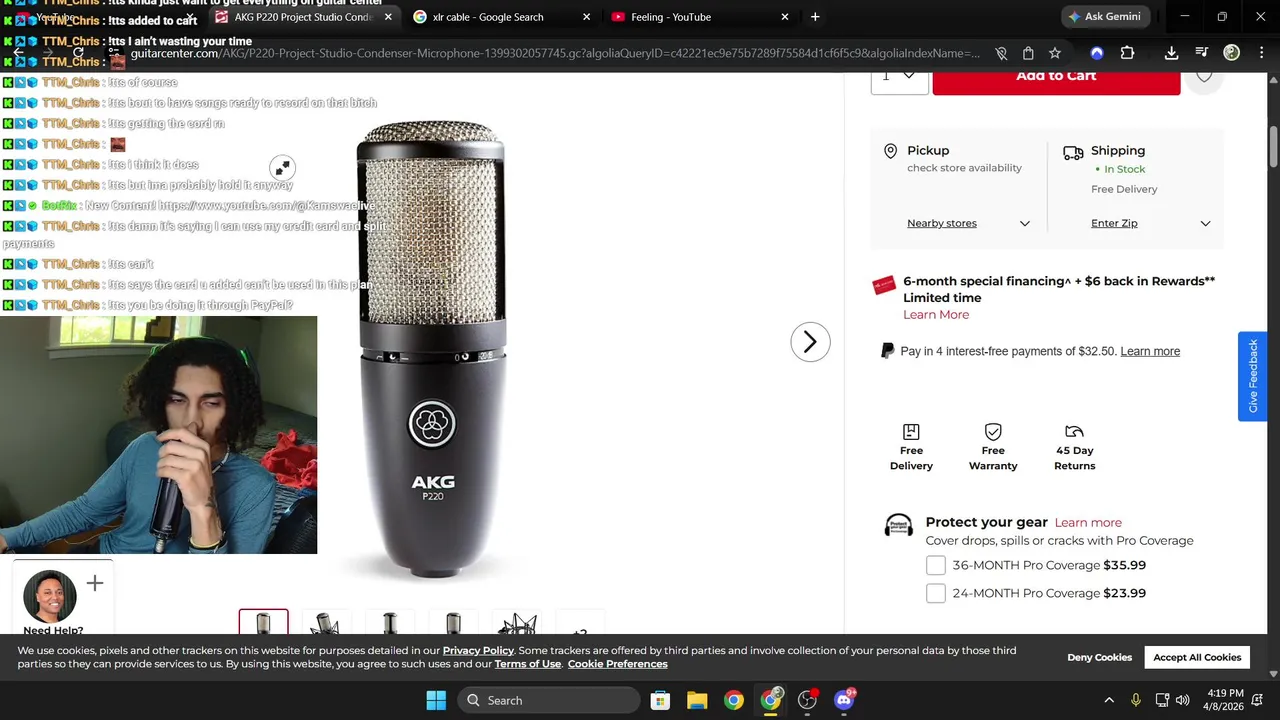Screen dimensions: 1280x720
Task: Open File Explorer from taskbar
Action: (697, 700)
